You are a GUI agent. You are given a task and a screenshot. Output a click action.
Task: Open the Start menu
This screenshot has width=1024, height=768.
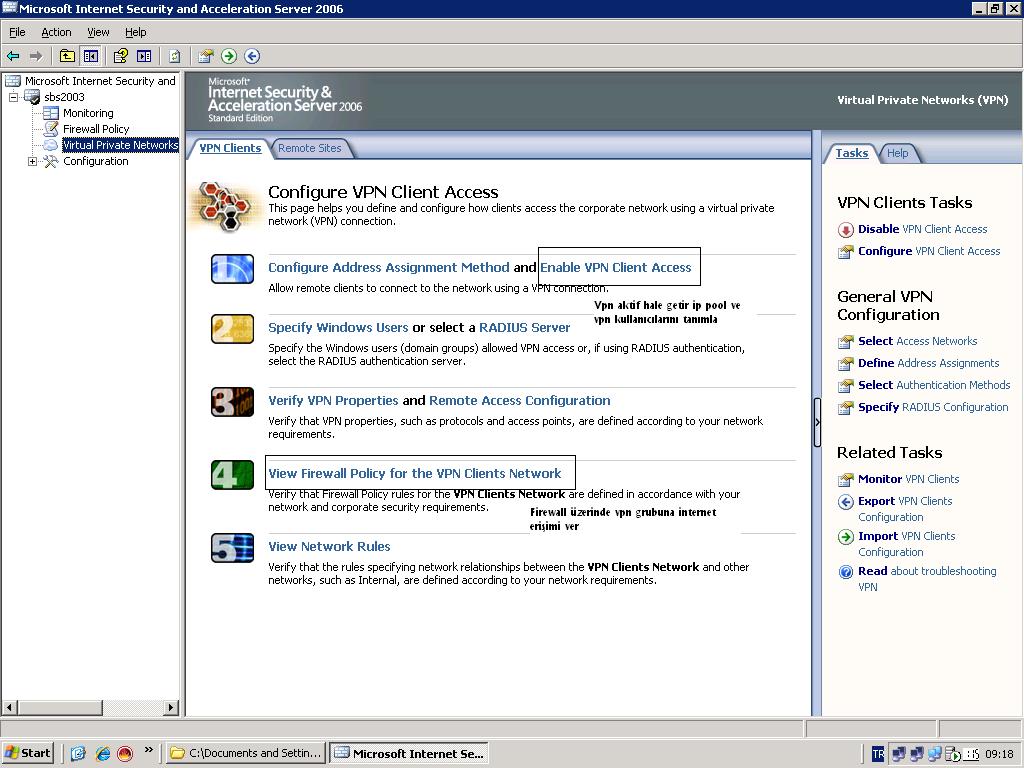click(x=27, y=754)
